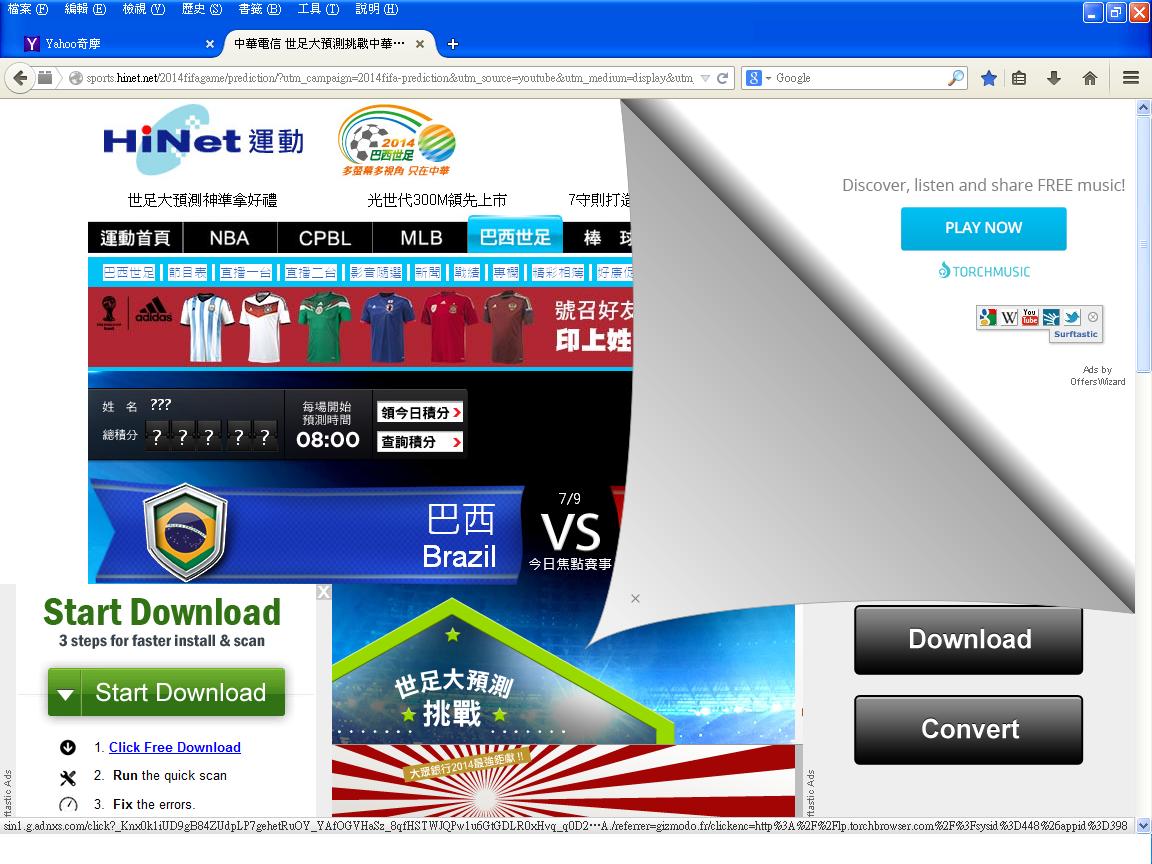Close the 中華電信 世足大預測 tab
The width and height of the screenshot is (1152, 864).
pos(420,44)
